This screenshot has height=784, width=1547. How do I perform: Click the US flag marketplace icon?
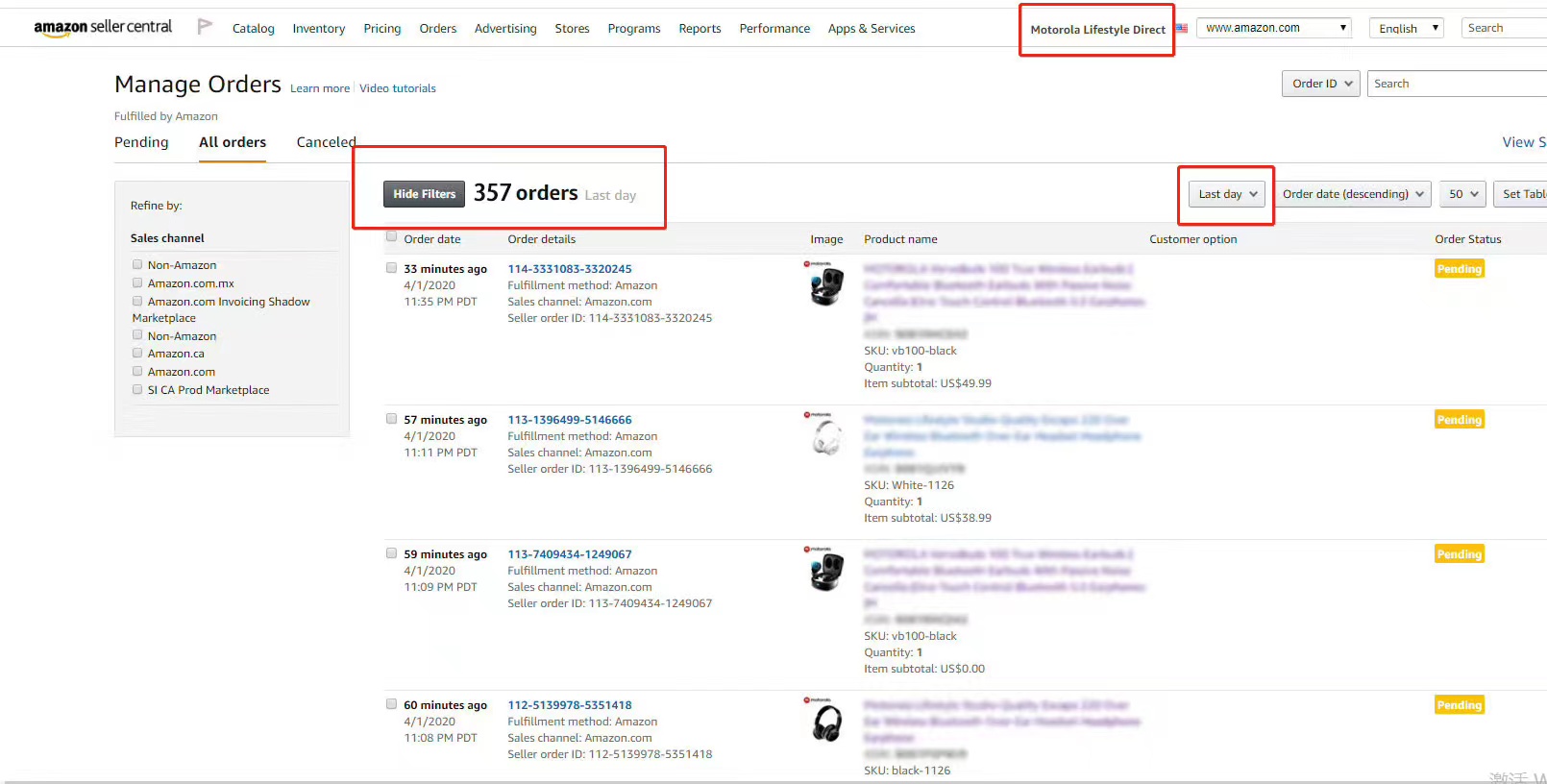(x=1182, y=28)
